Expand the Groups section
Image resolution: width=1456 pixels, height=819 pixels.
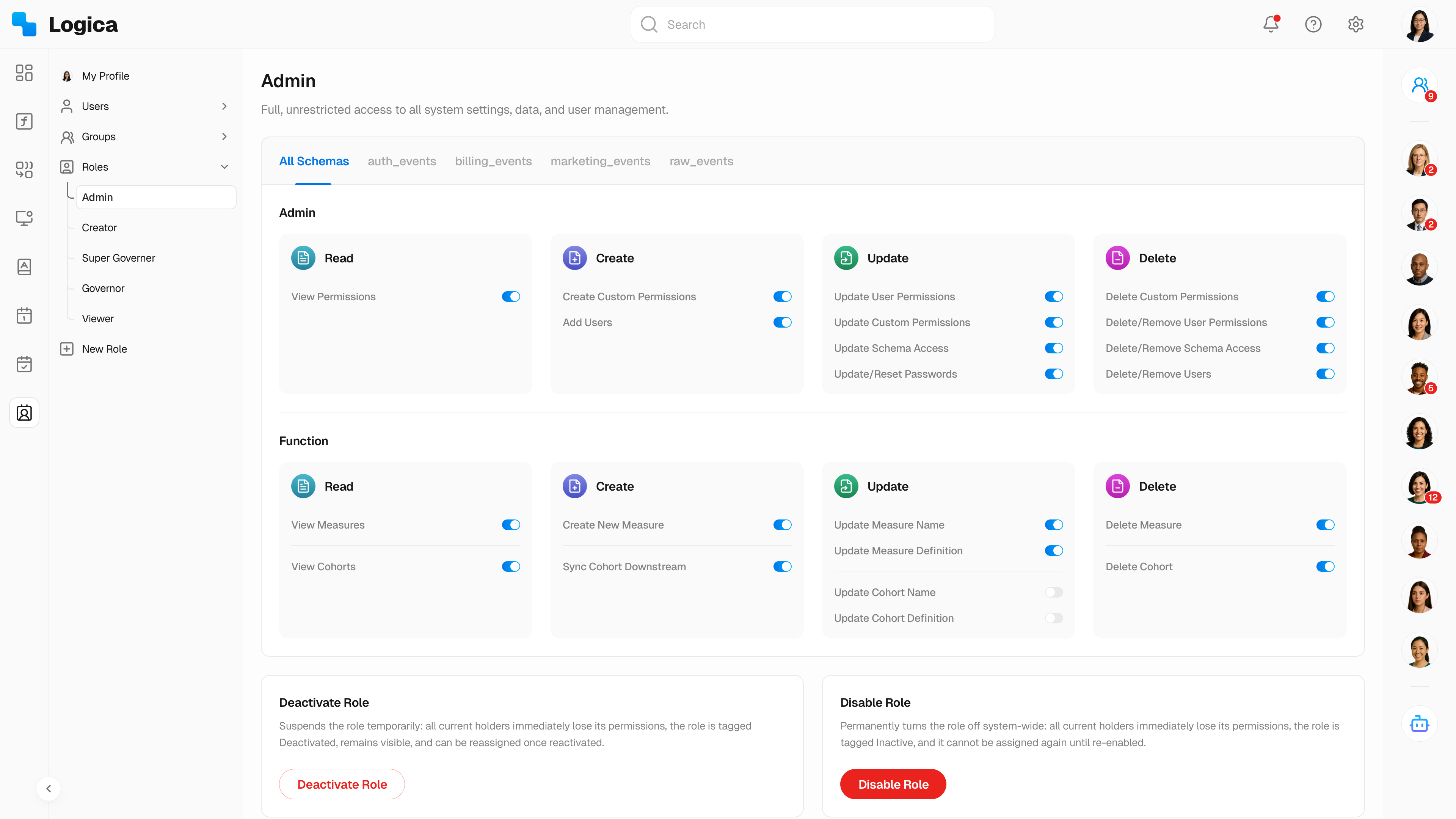tap(224, 136)
